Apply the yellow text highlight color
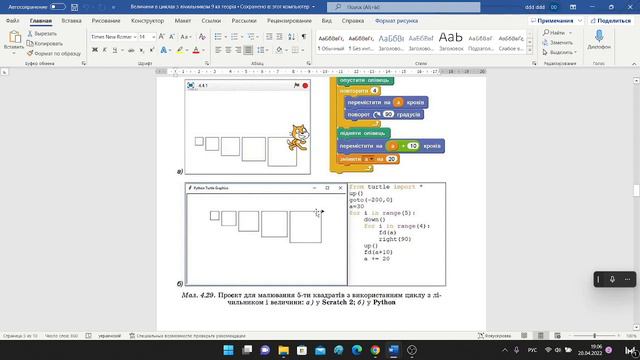The height and width of the screenshot is (360, 640). click(180, 50)
